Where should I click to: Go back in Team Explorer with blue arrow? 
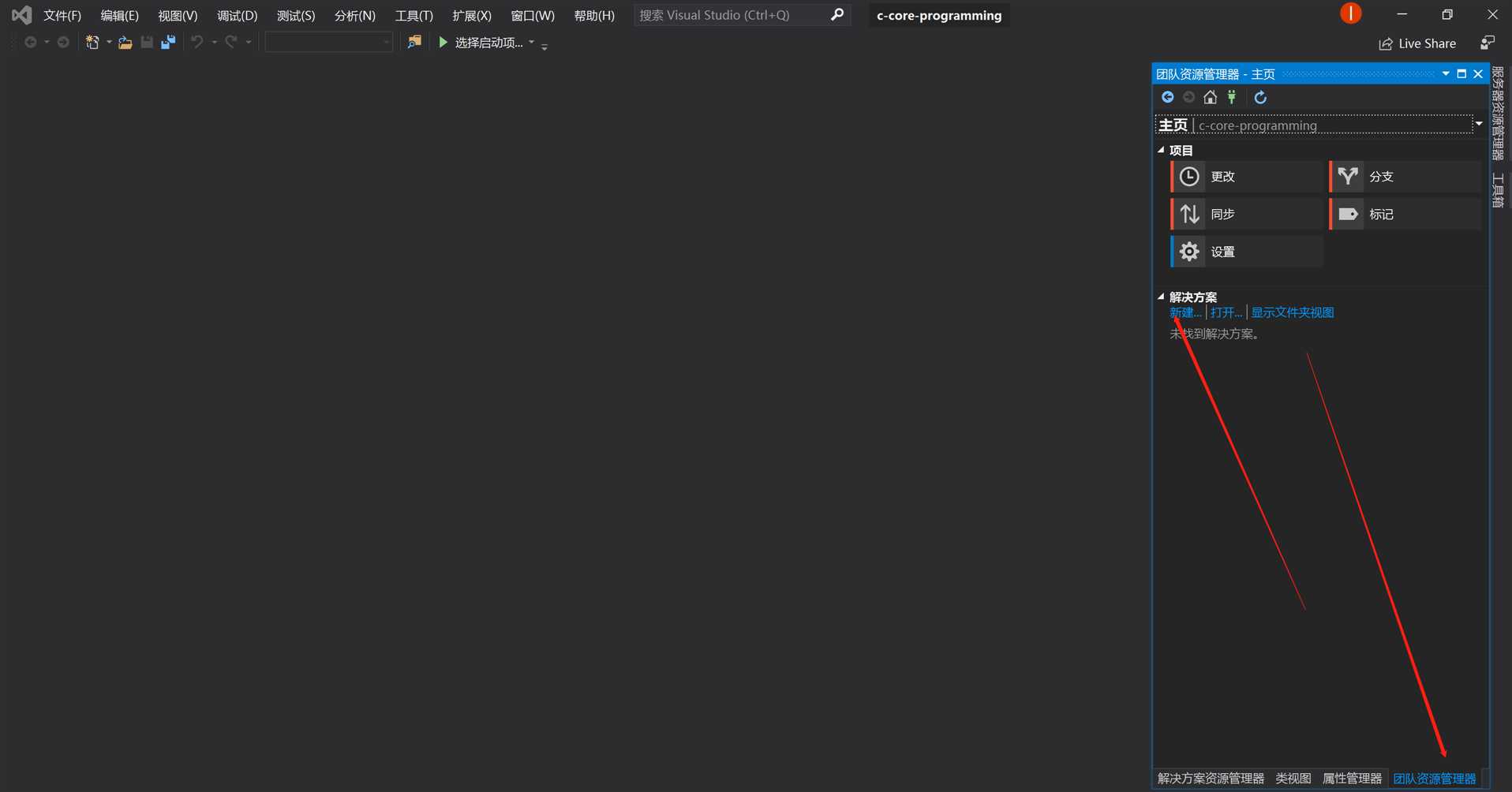click(1167, 97)
